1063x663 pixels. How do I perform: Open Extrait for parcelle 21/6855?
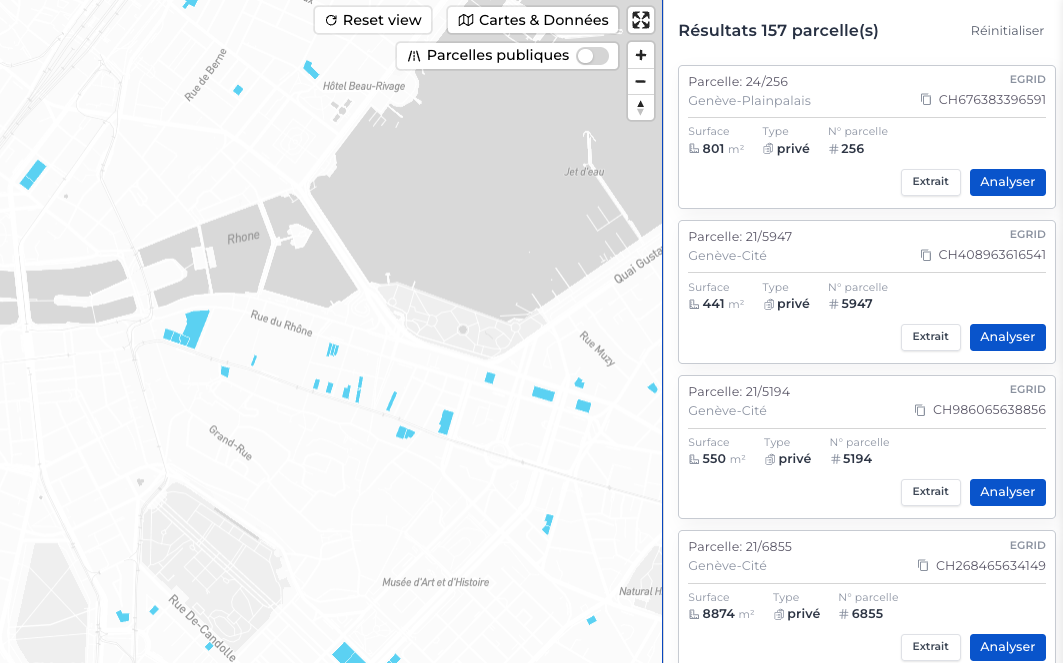coord(930,647)
